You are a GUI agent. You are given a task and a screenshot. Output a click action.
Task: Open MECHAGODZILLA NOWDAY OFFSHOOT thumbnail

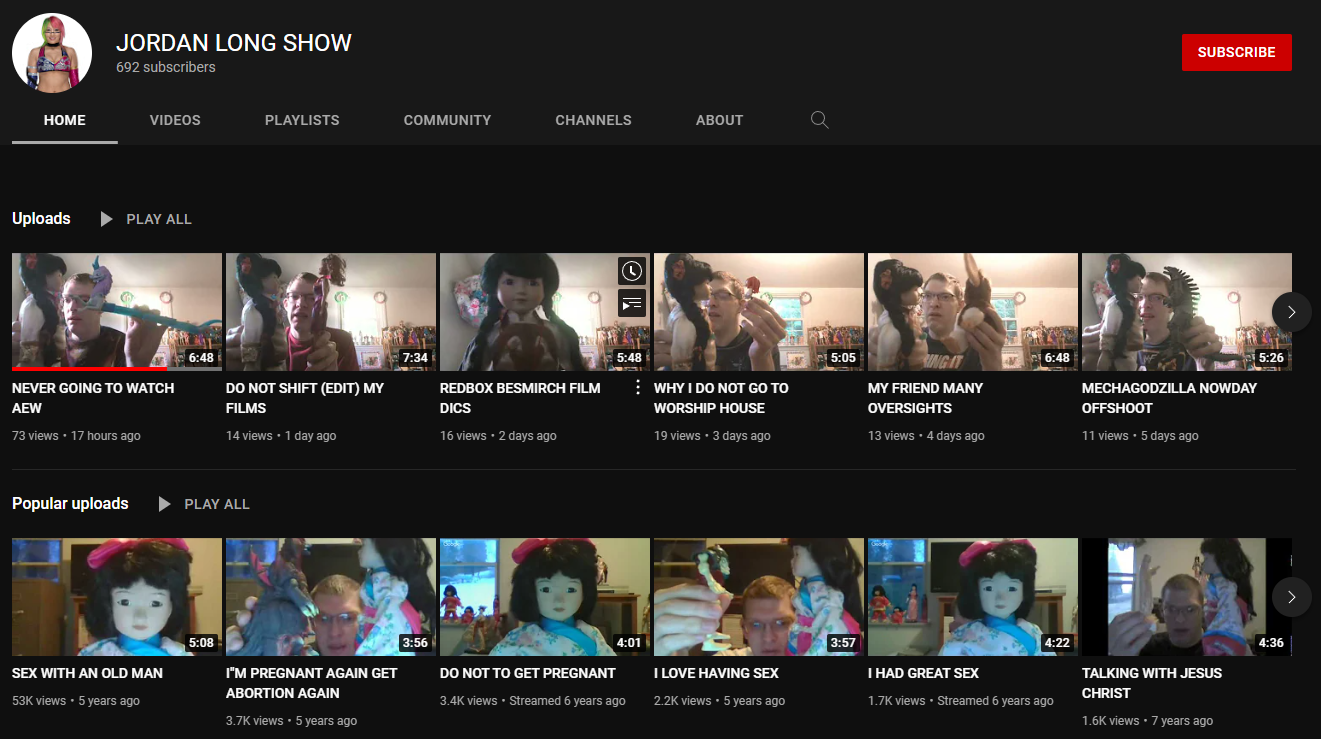coord(1187,312)
